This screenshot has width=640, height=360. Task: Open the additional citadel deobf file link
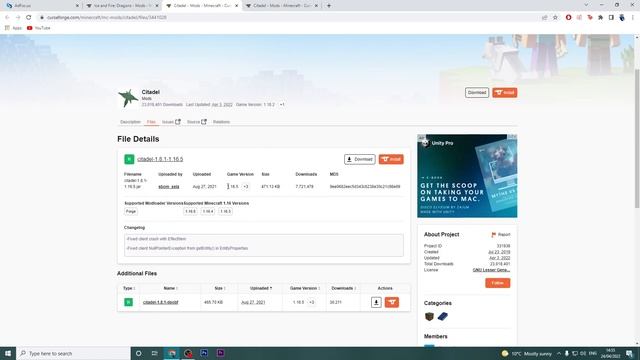160,302
